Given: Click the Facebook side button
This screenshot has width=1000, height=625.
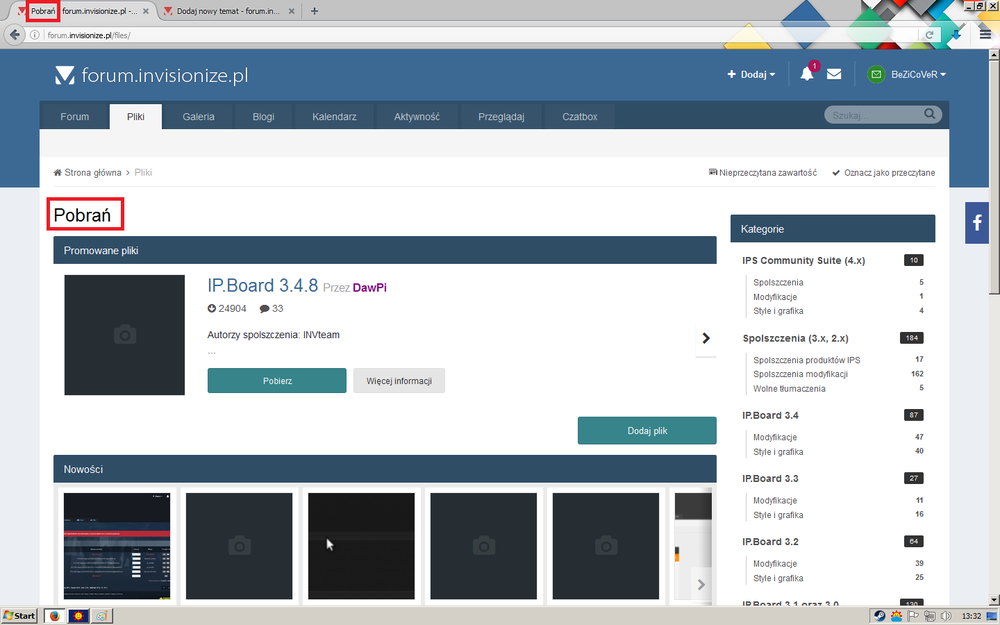Looking at the screenshot, I should tap(976, 222).
